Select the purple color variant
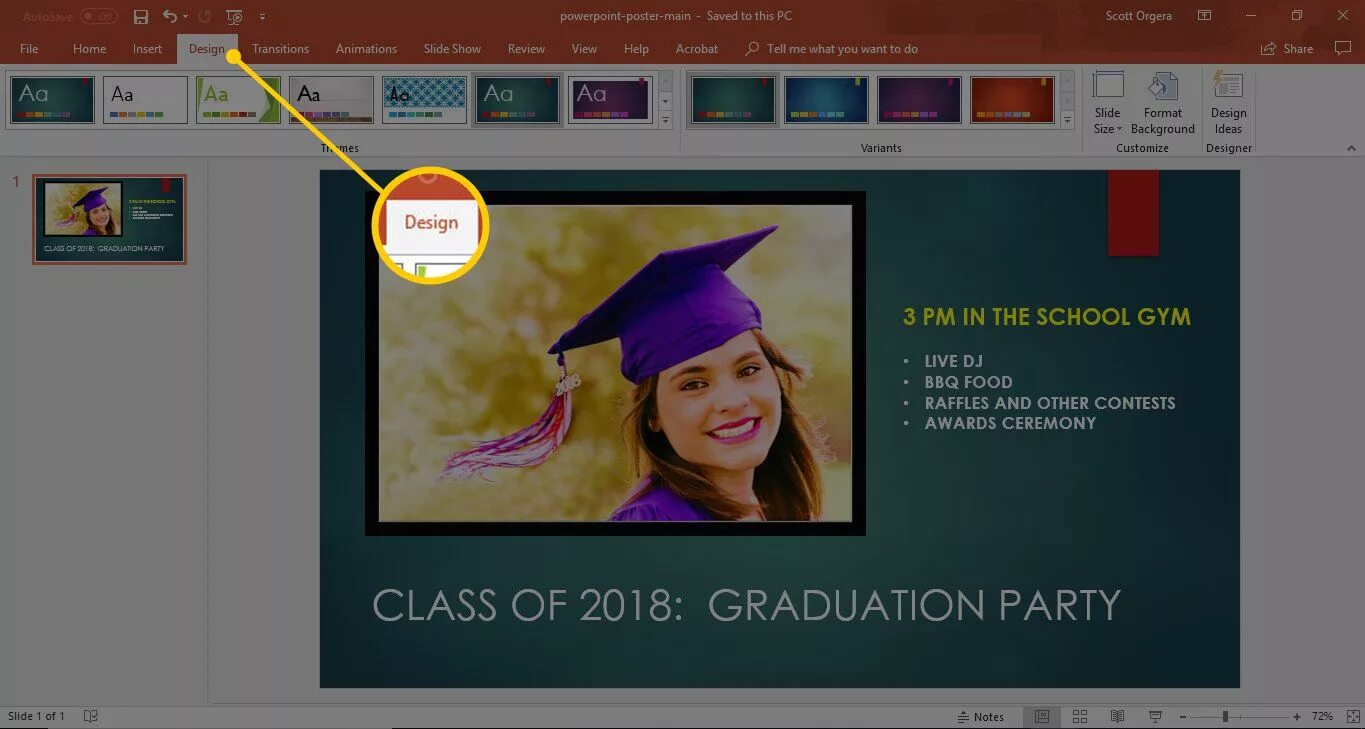 click(x=919, y=100)
